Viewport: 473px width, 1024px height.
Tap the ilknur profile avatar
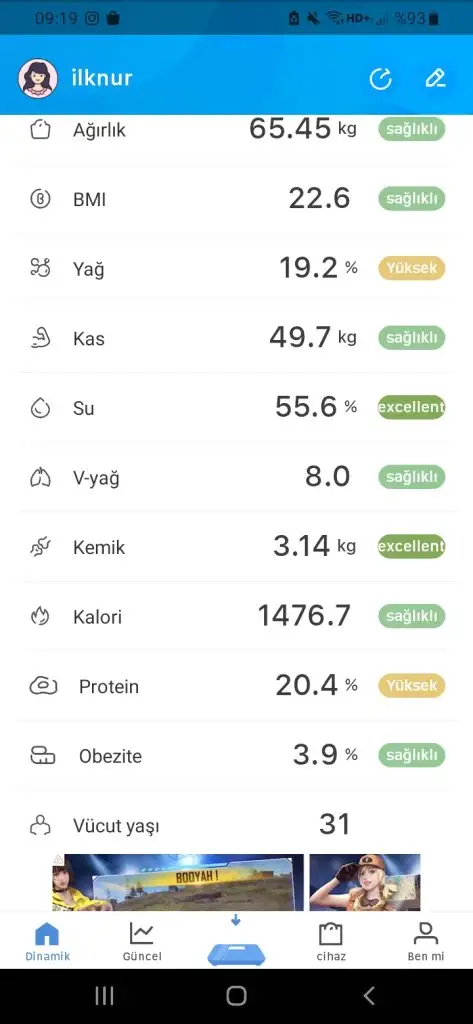pos(38,78)
